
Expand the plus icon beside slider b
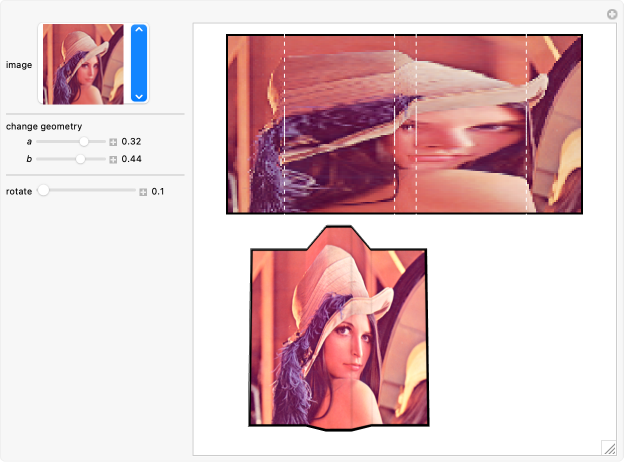tap(113, 160)
